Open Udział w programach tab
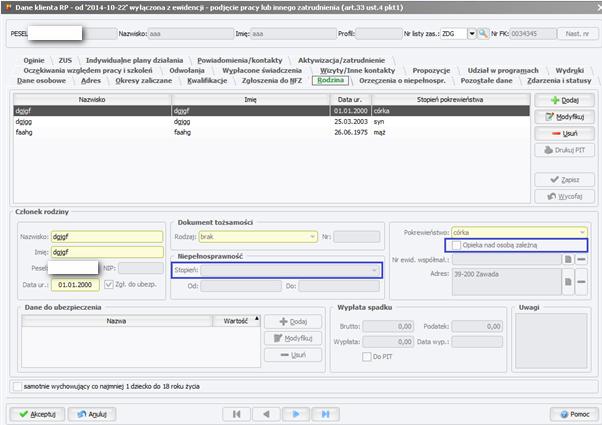This screenshot has width=602, height=425. coord(503,71)
